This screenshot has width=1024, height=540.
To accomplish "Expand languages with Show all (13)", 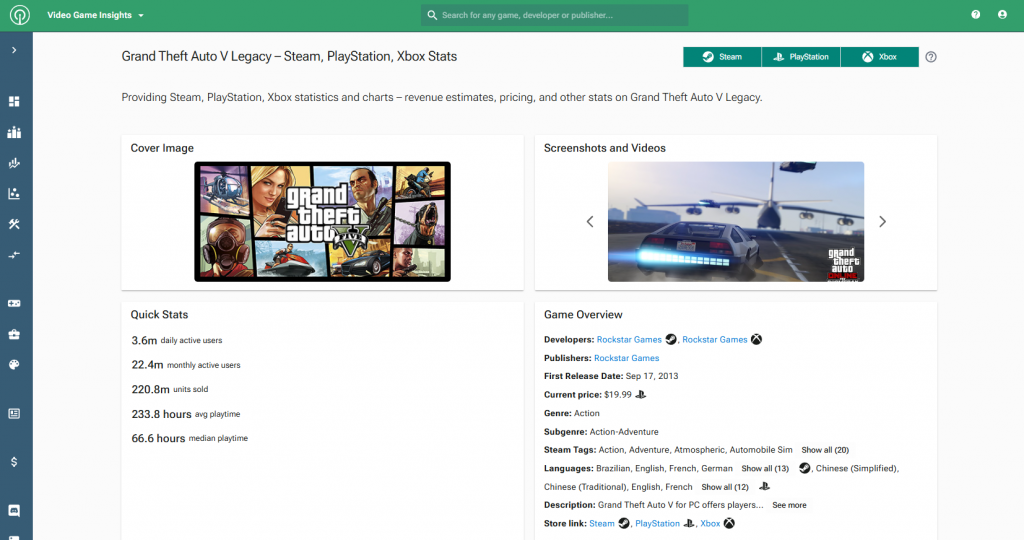I will tap(765, 468).
